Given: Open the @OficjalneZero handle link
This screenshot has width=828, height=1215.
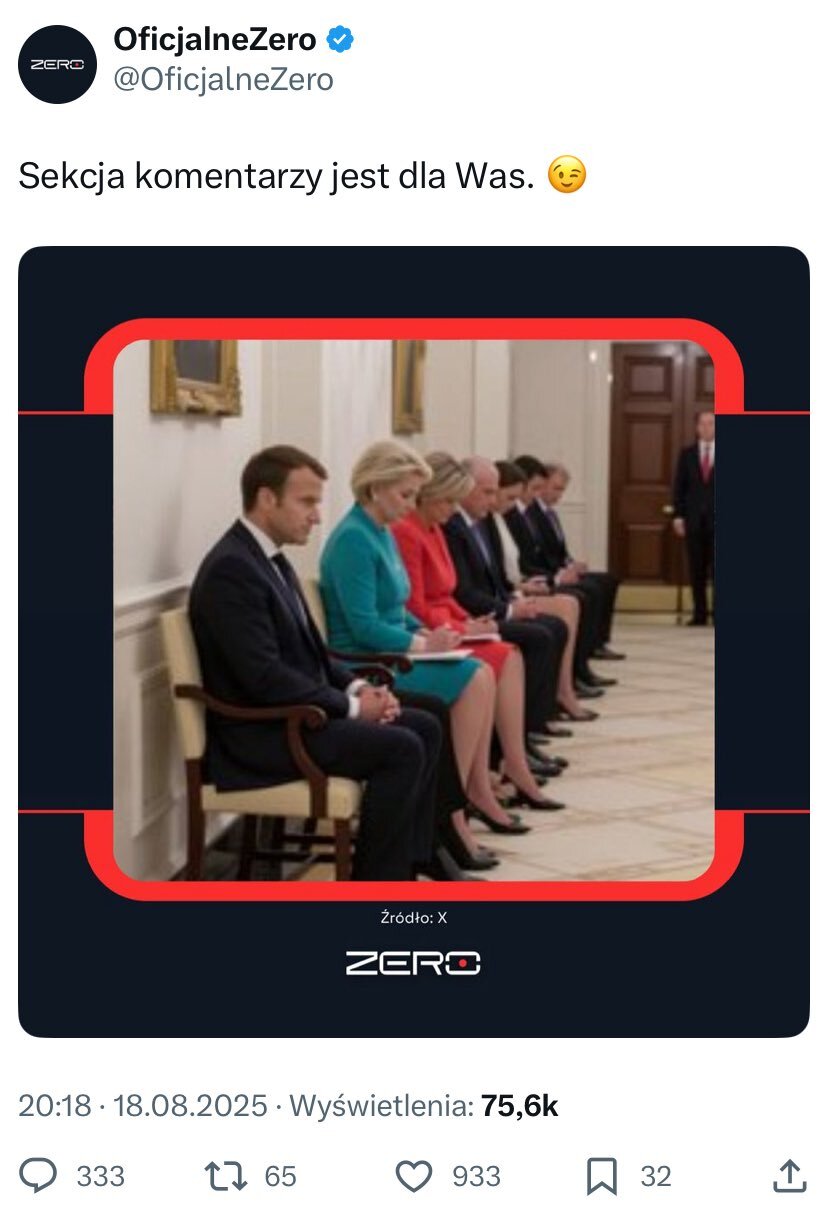Looking at the screenshot, I should point(223,79).
